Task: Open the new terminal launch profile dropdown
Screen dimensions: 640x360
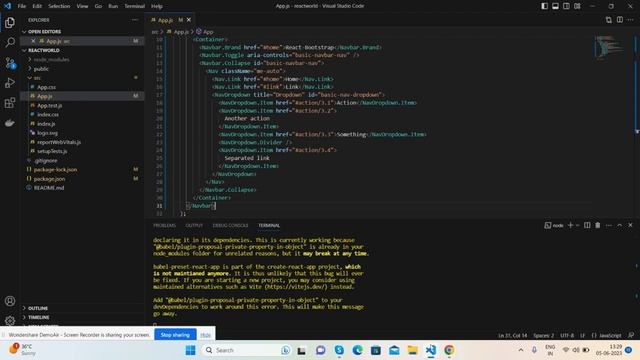Action: 577,225
